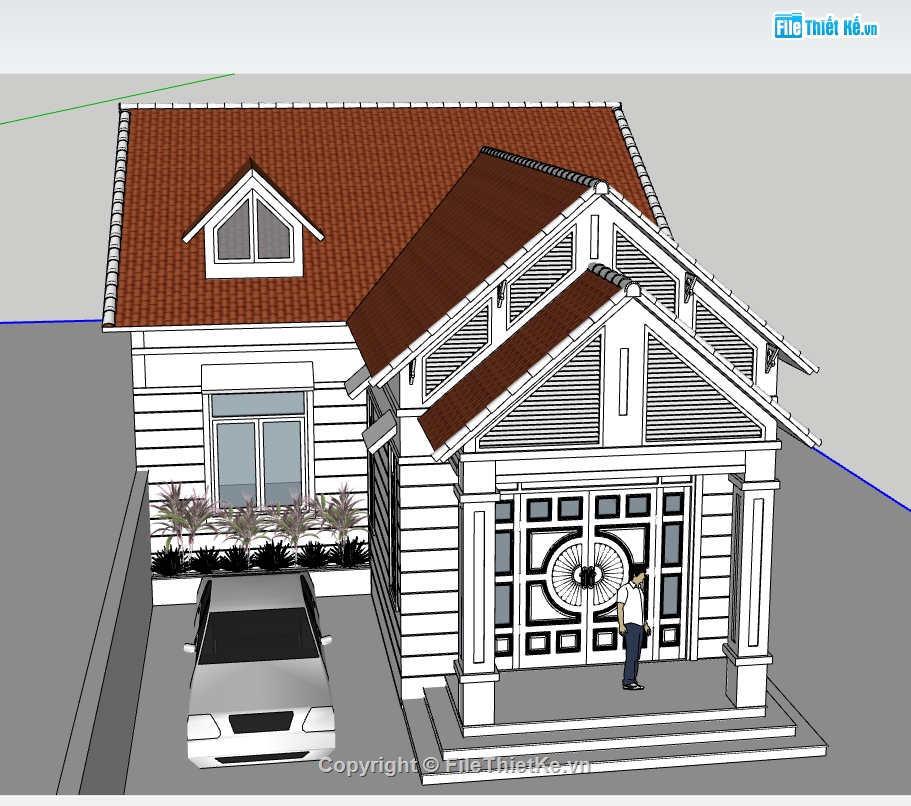The width and height of the screenshot is (911, 806).
Task: Select the left porch column
Action: (x=479, y=590)
